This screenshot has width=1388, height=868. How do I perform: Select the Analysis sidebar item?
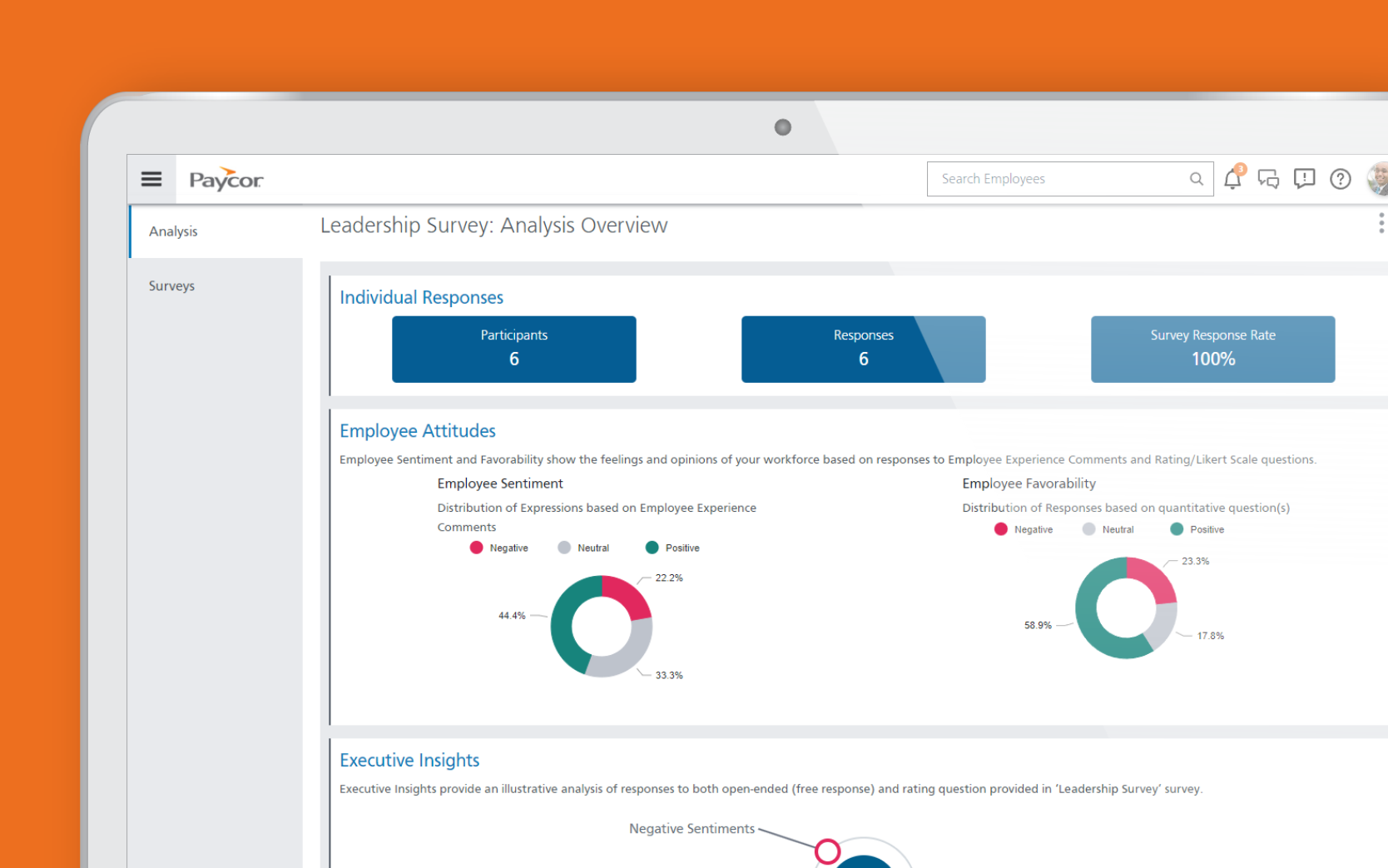tap(216, 231)
